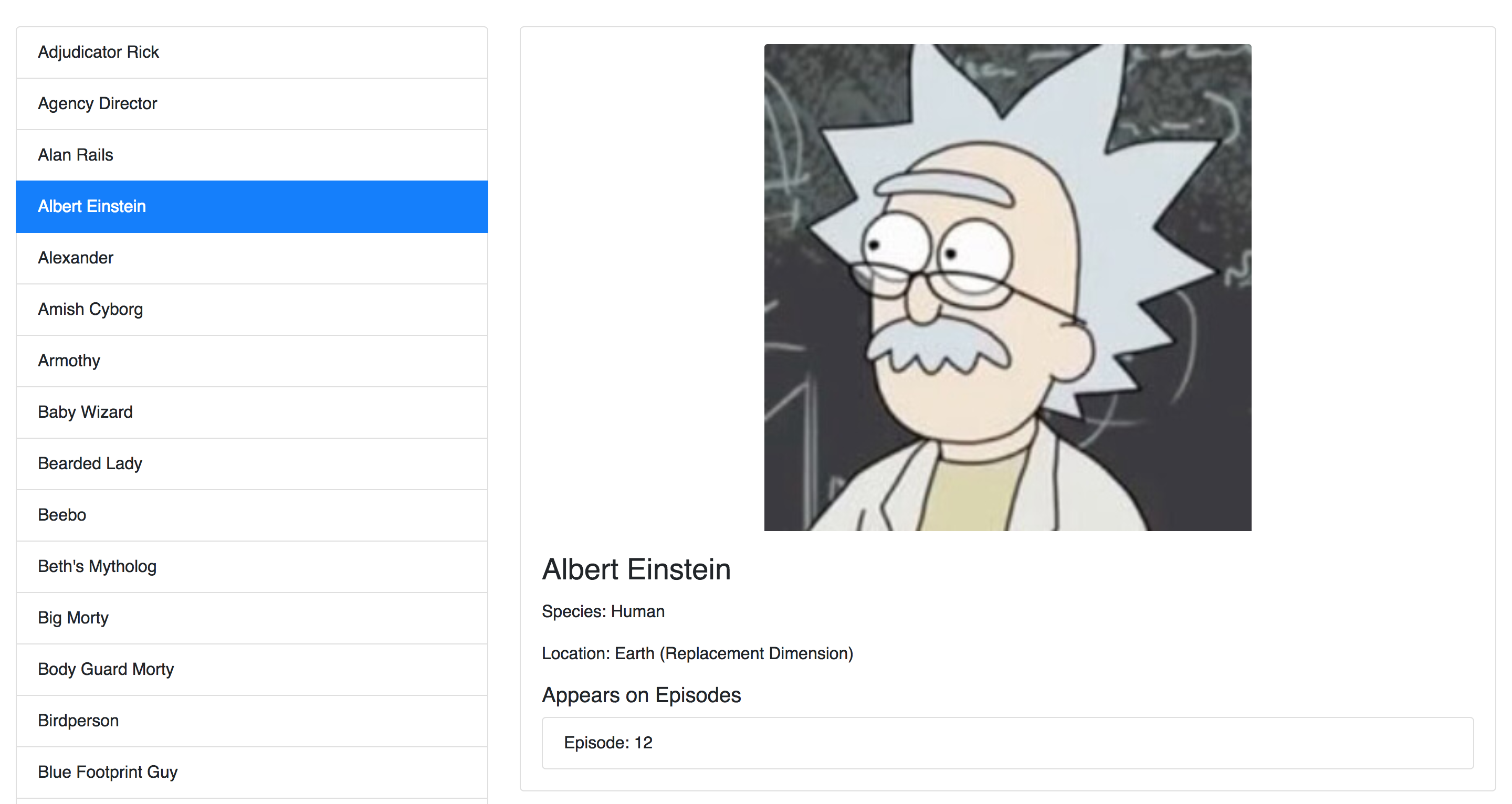Screen dimensions: 1512x804
Task: Open the Beth's Mytholog entry
Action: [x=252, y=567]
